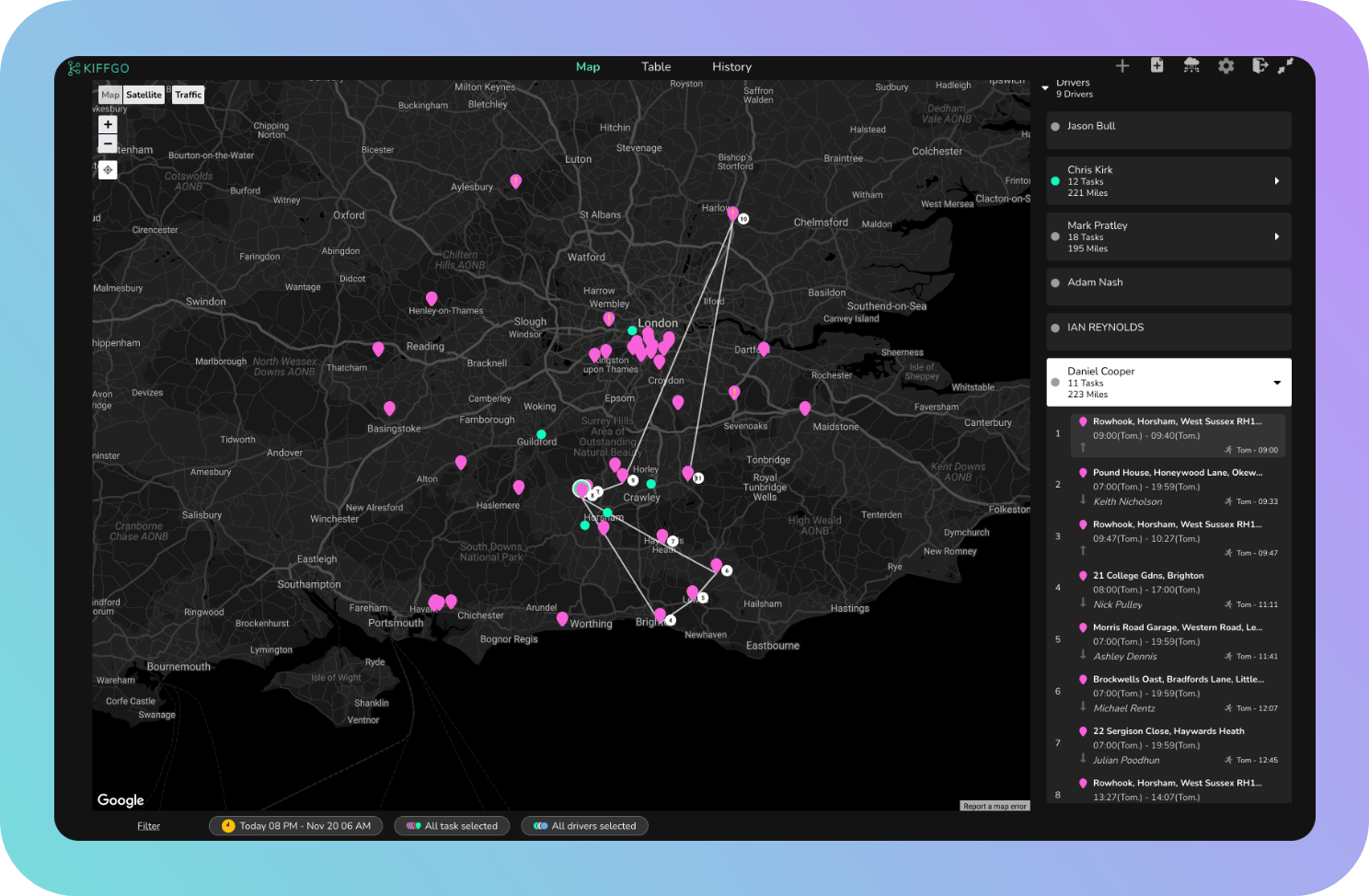The image size is (1369, 896).
Task: Click the logout door icon
Action: point(1260,66)
